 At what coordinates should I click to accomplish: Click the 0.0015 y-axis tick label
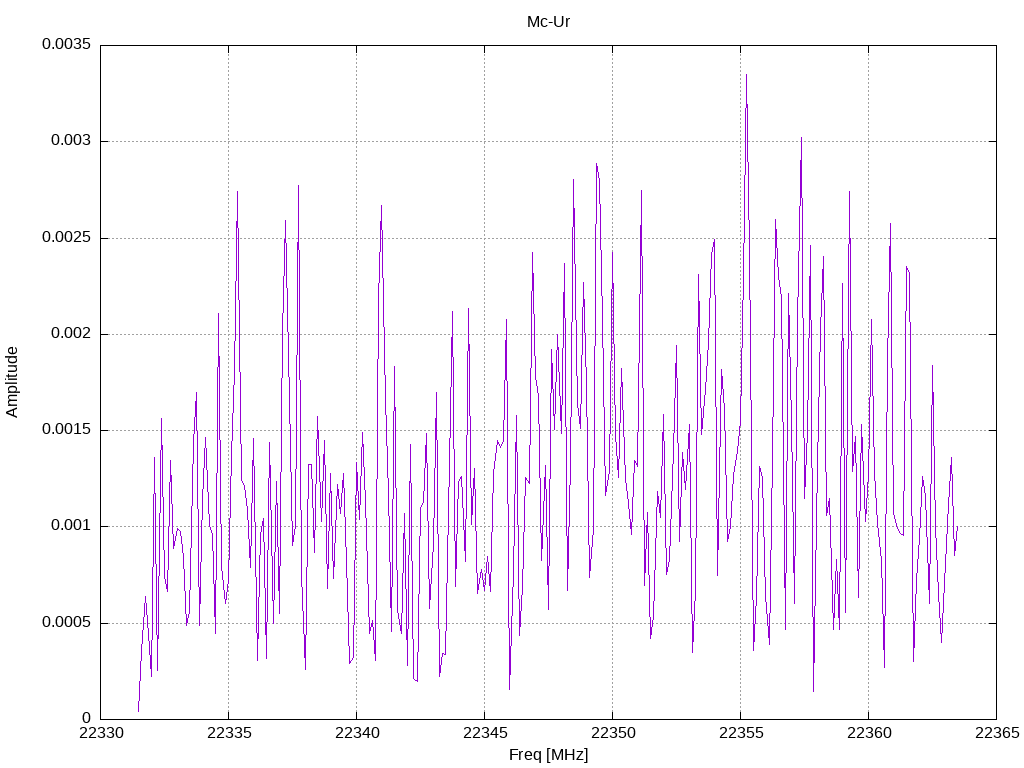click(67, 429)
